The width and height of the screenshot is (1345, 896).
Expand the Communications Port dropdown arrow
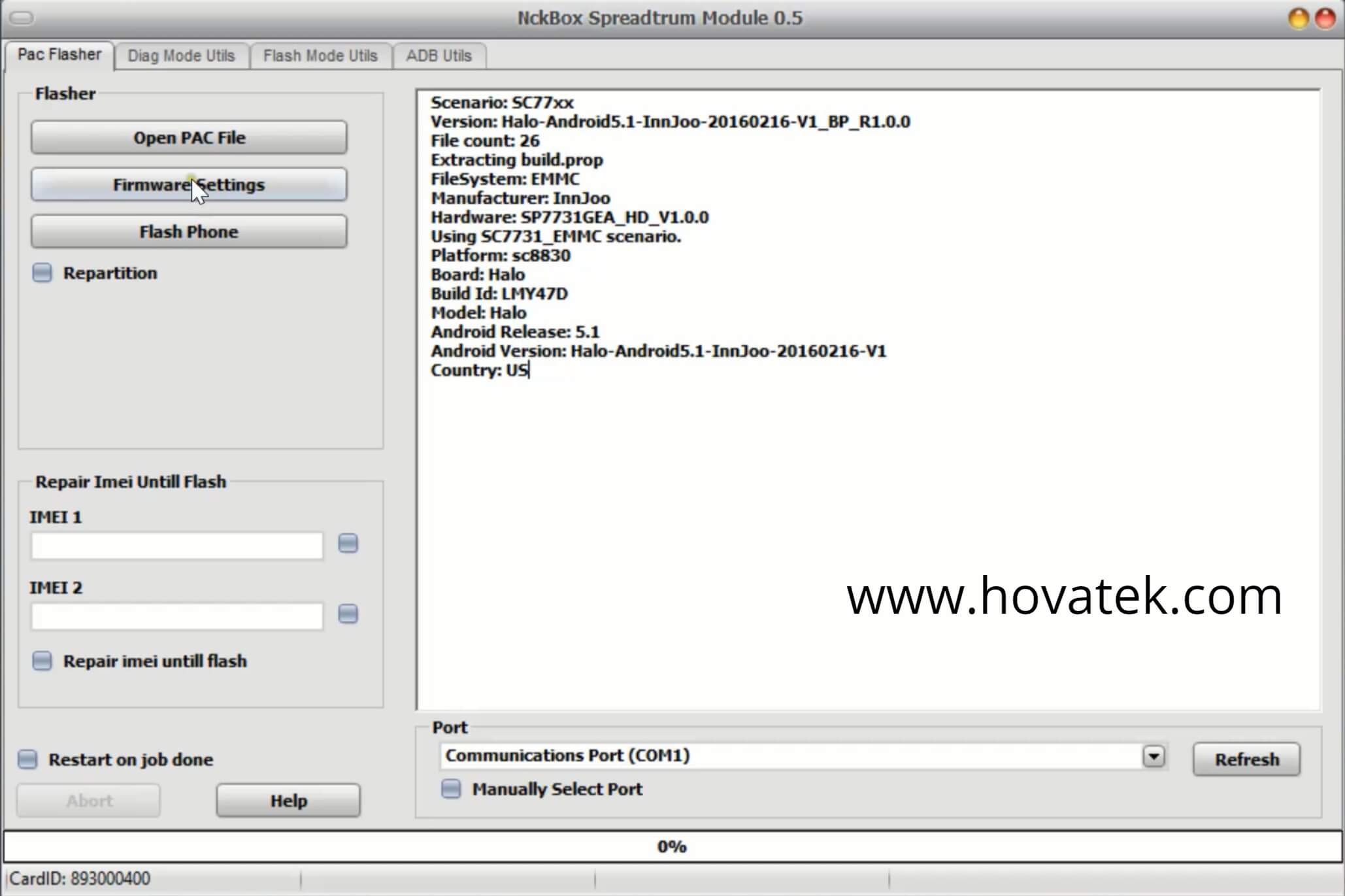pyautogui.click(x=1154, y=757)
